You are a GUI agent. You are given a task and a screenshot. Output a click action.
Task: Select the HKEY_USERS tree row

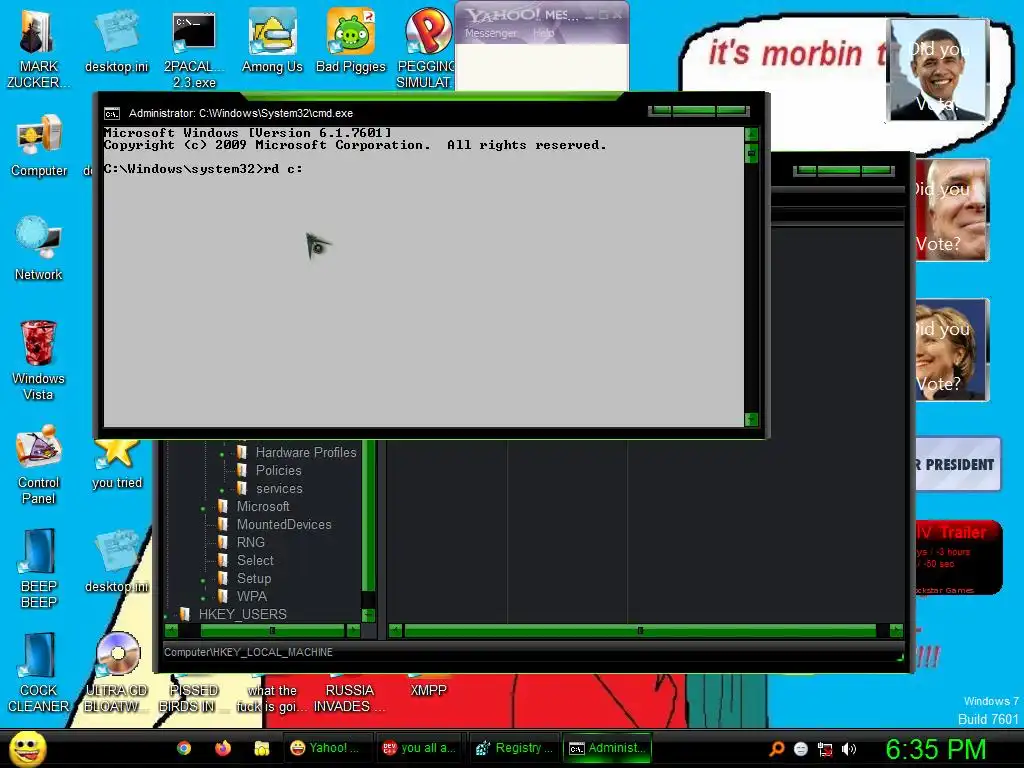click(242, 615)
